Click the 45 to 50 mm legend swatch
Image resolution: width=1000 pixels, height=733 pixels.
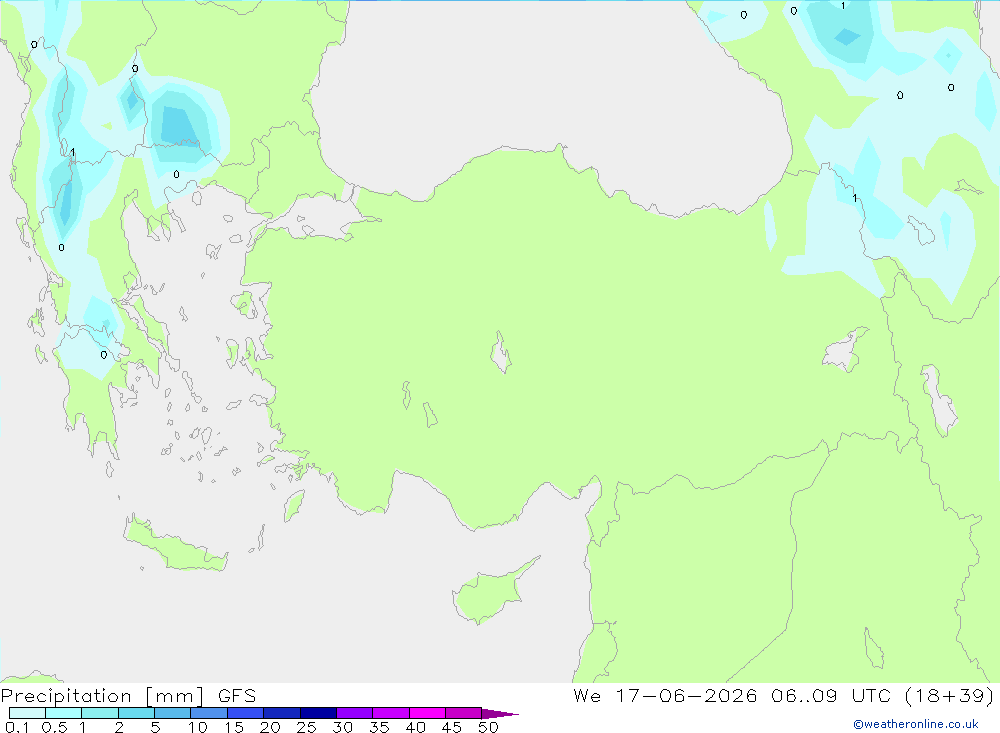tap(464, 713)
